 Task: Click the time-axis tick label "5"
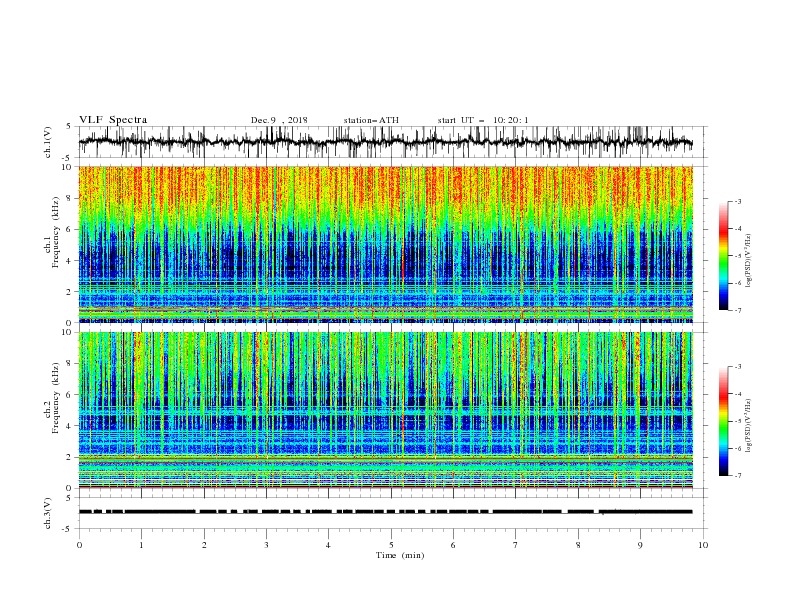pos(391,545)
